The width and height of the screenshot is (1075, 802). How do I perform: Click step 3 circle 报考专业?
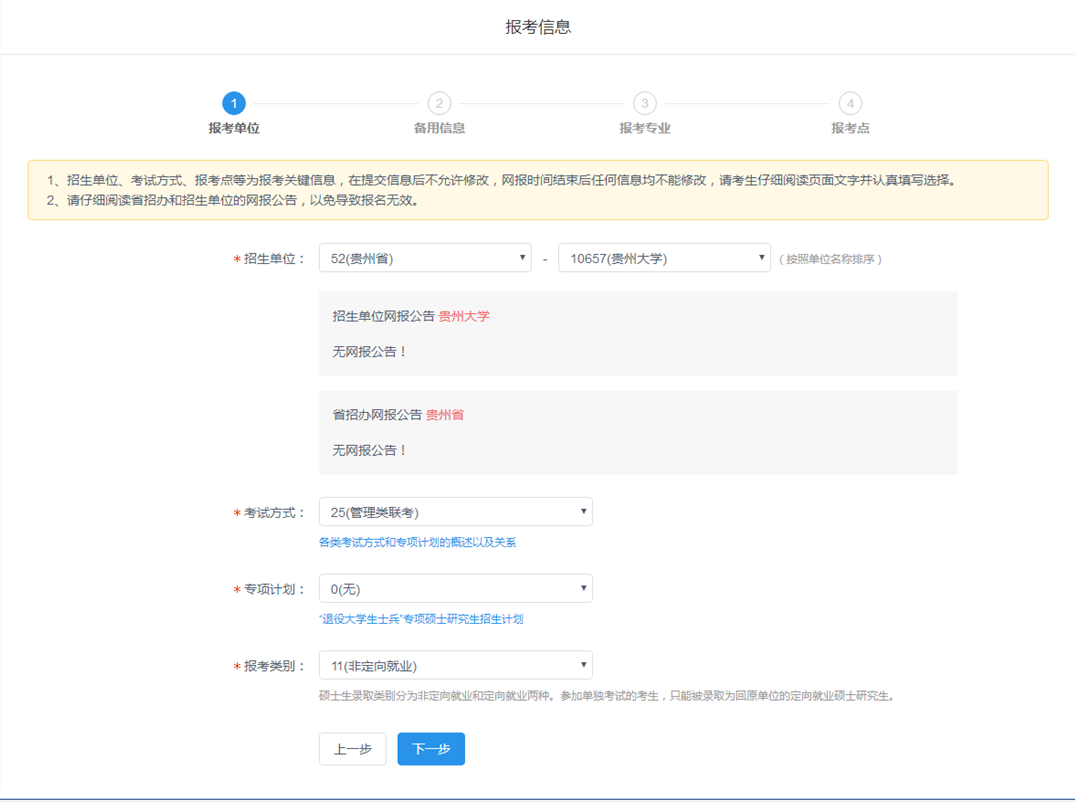point(645,103)
